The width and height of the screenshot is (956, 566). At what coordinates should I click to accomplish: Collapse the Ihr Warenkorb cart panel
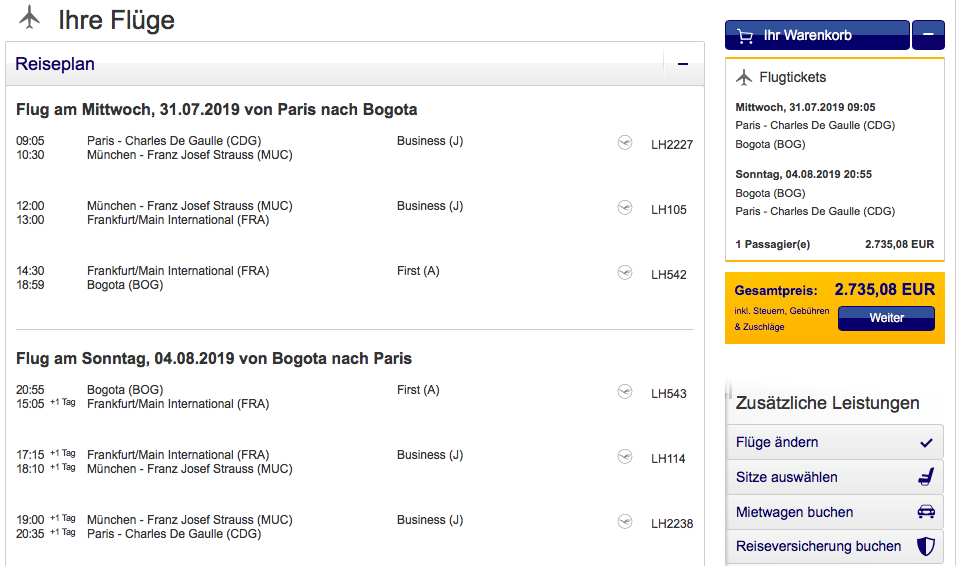[x=928, y=35]
